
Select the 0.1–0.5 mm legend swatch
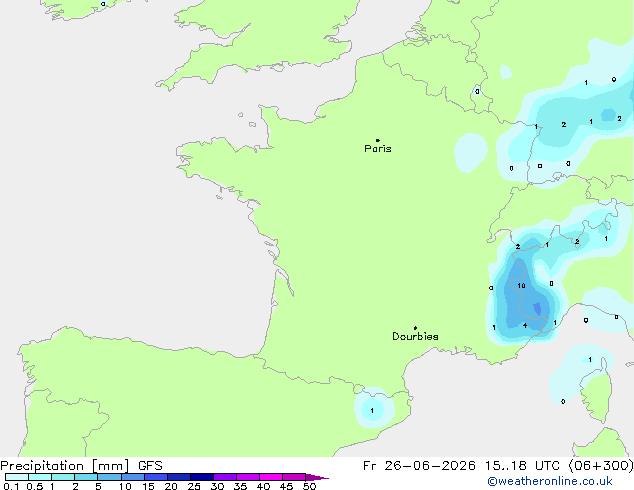(17, 477)
